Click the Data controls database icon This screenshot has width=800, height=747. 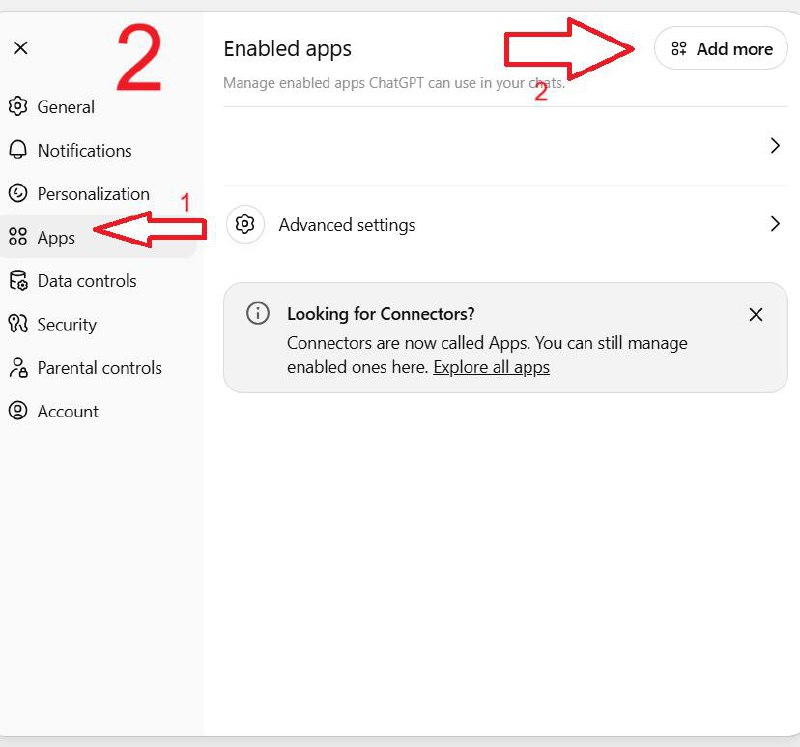tap(18, 281)
